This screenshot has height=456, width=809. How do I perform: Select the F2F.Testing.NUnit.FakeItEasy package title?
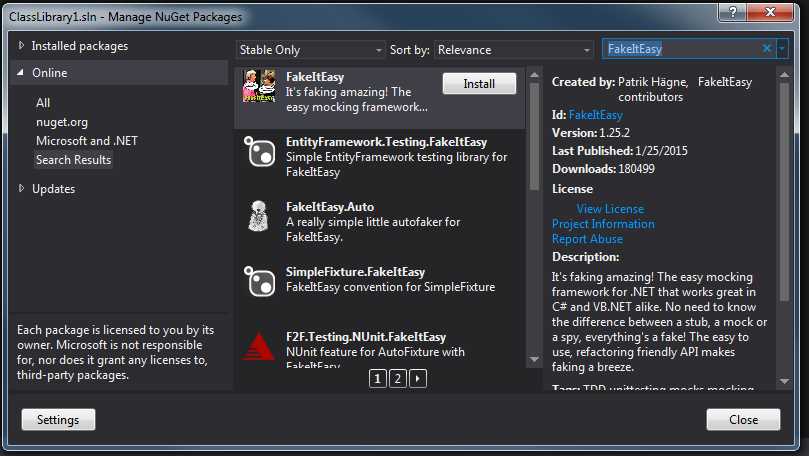(x=366, y=337)
